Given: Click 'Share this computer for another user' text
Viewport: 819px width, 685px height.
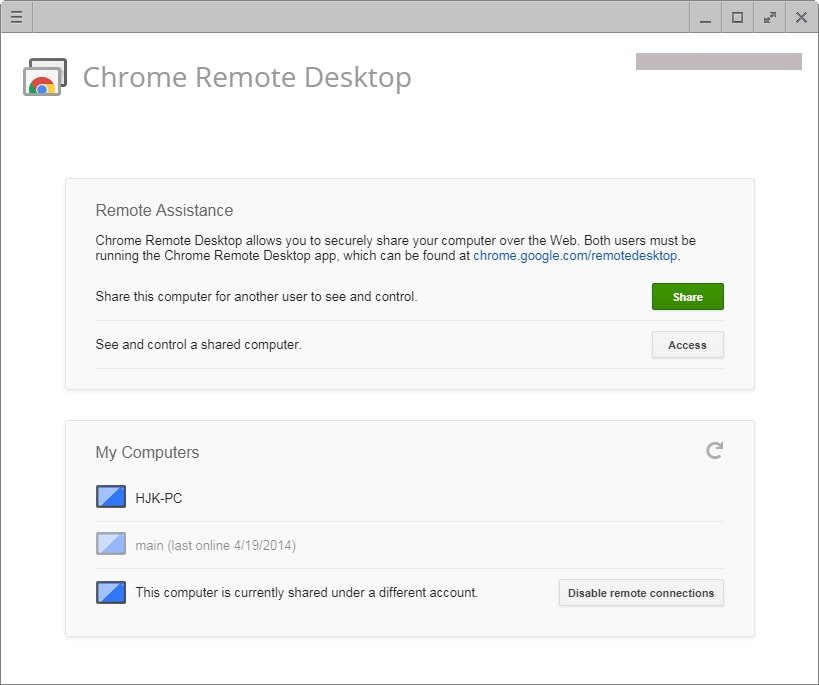Looking at the screenshot, I should pos(256,296).
